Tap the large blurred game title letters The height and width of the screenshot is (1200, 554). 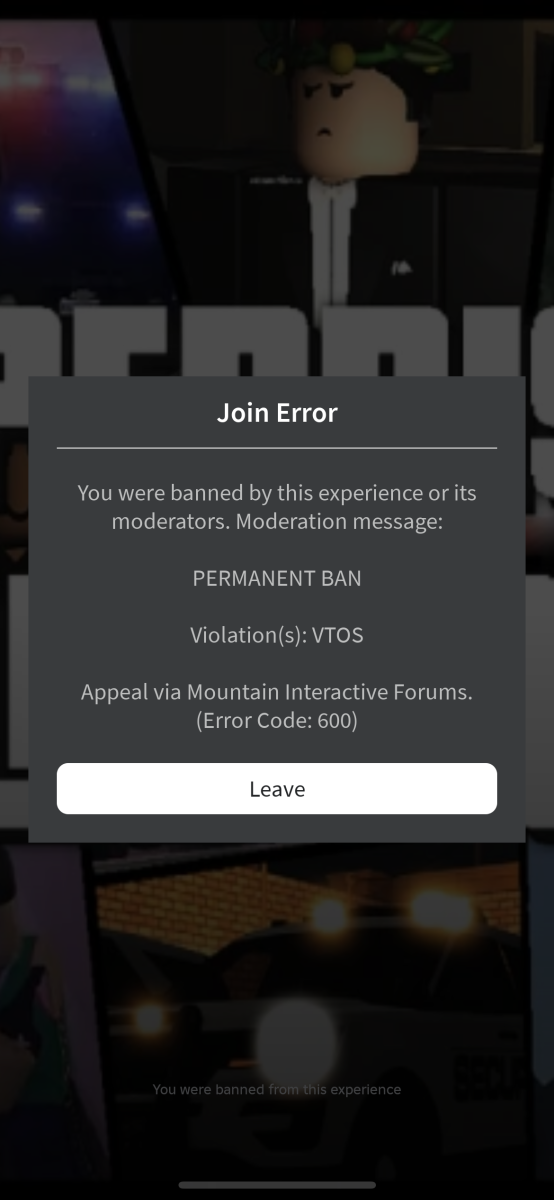[x=277, y=340]
